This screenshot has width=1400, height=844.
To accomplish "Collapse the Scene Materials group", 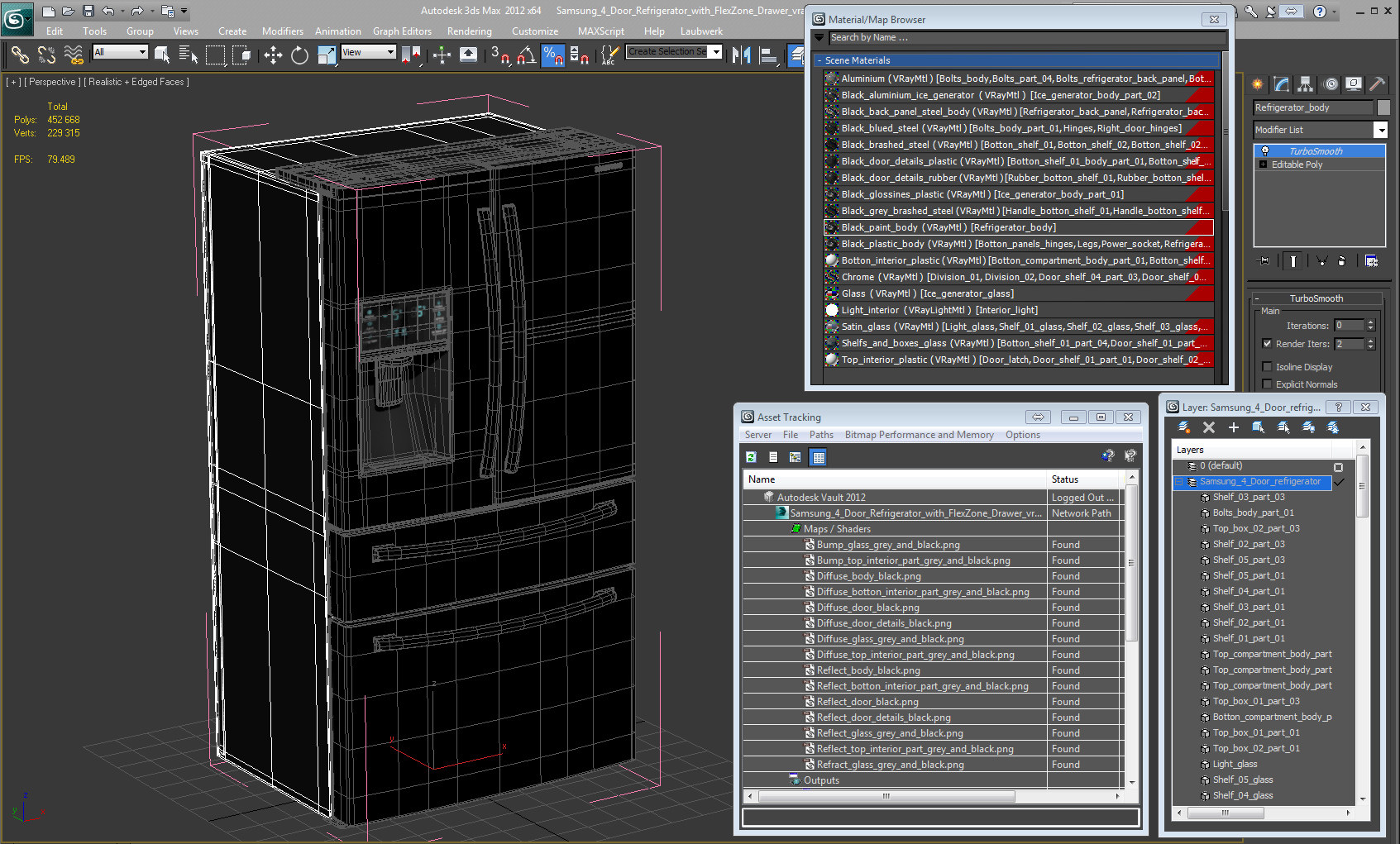I will click(x=819, y=60).
